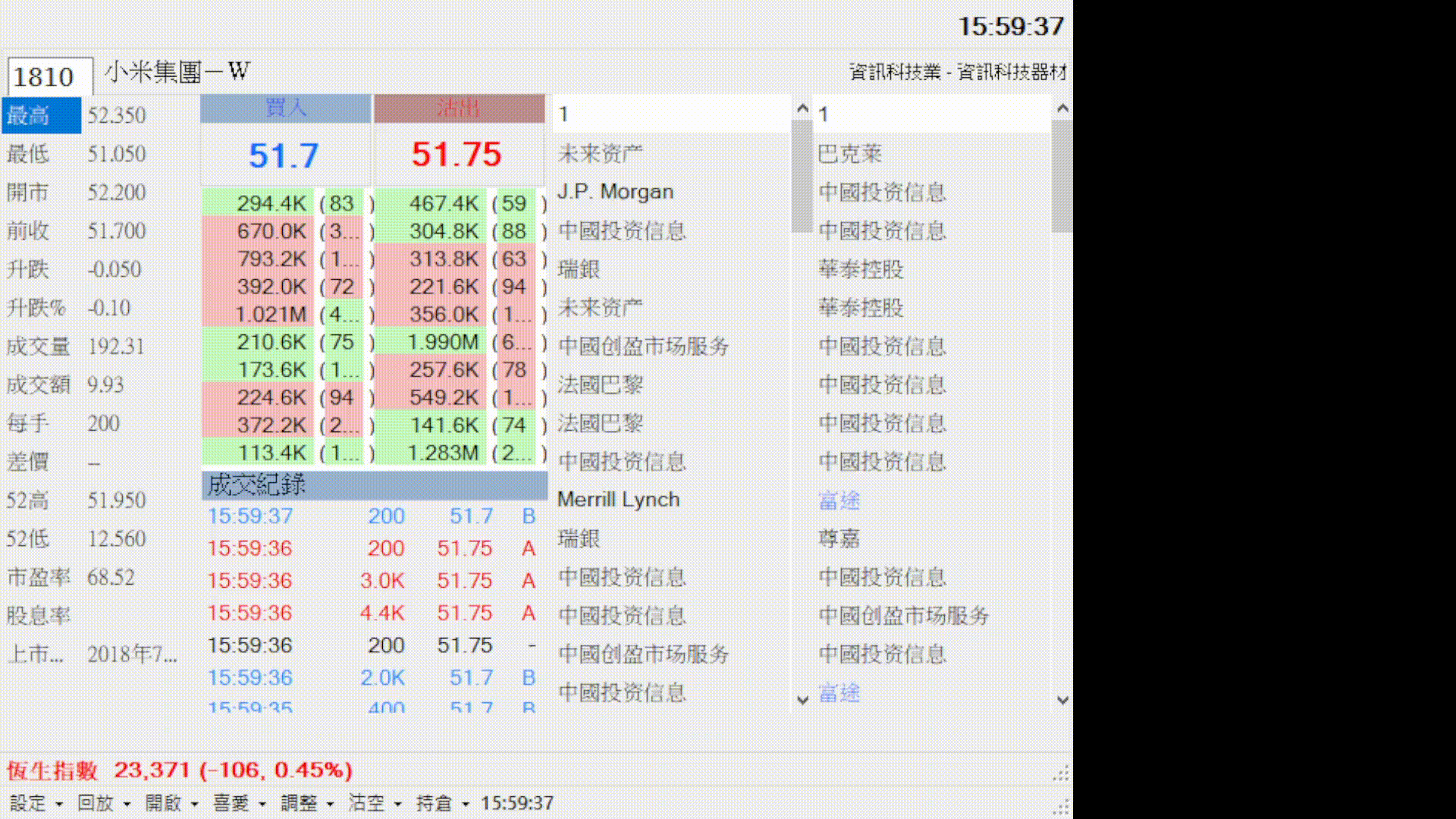
Task: Click the 最低 value 51.050
Action: tap(116, 154)
